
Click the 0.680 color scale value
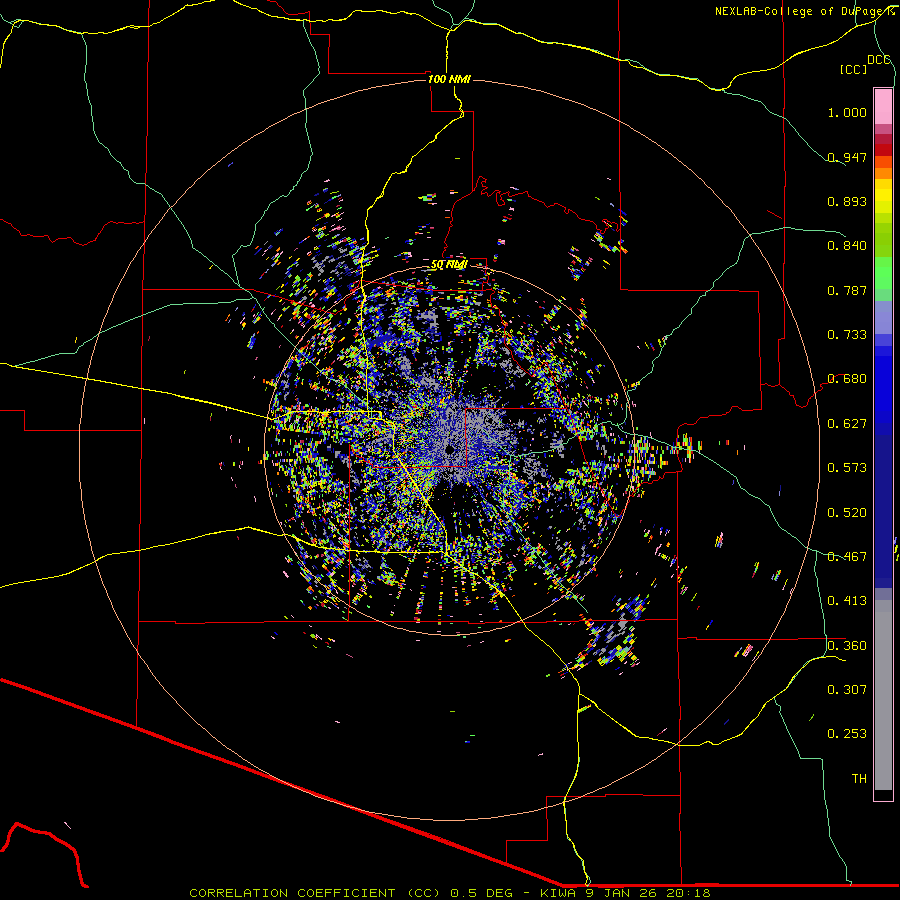[x=847, y=379]
